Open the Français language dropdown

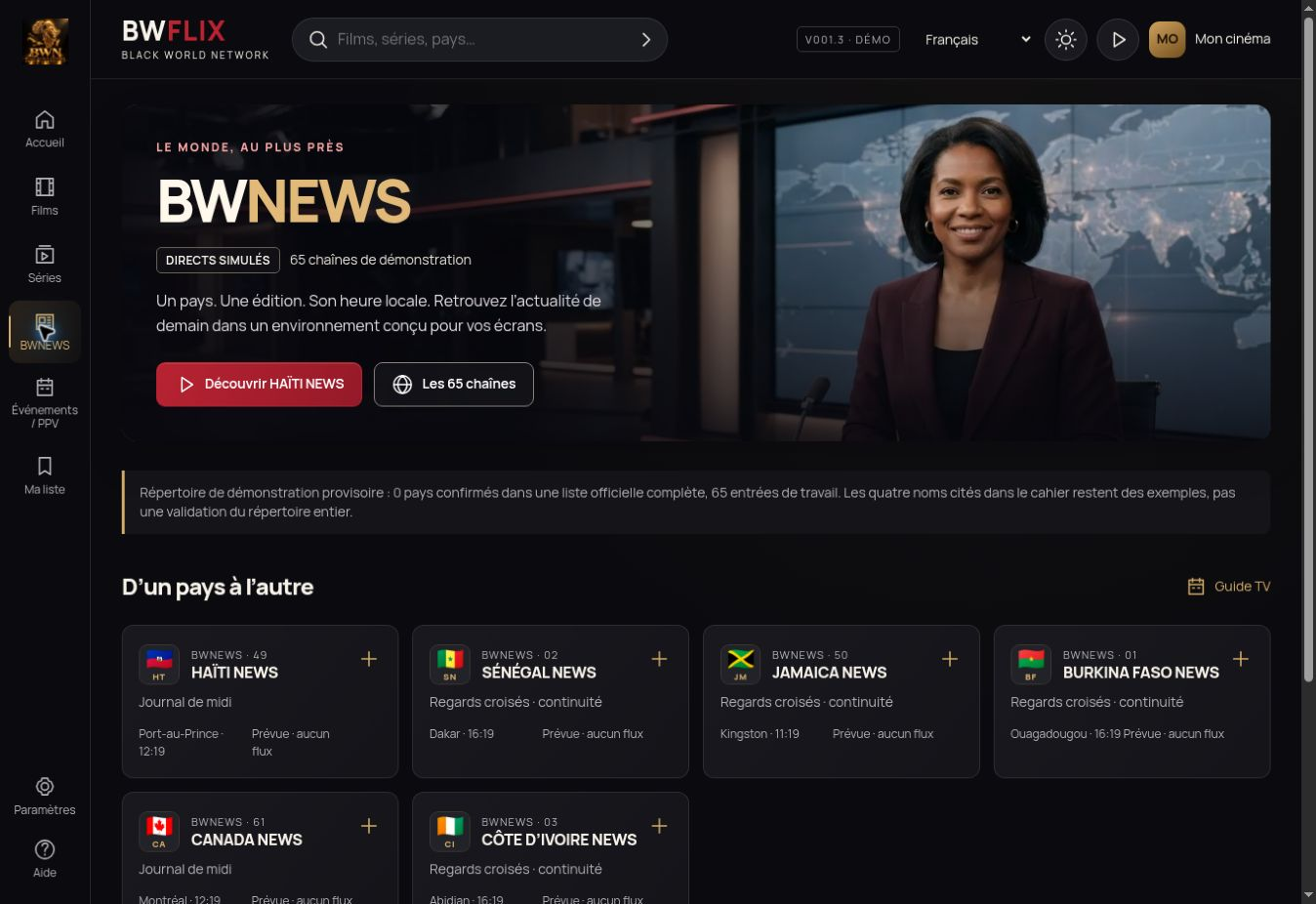(x=977, y=40)
